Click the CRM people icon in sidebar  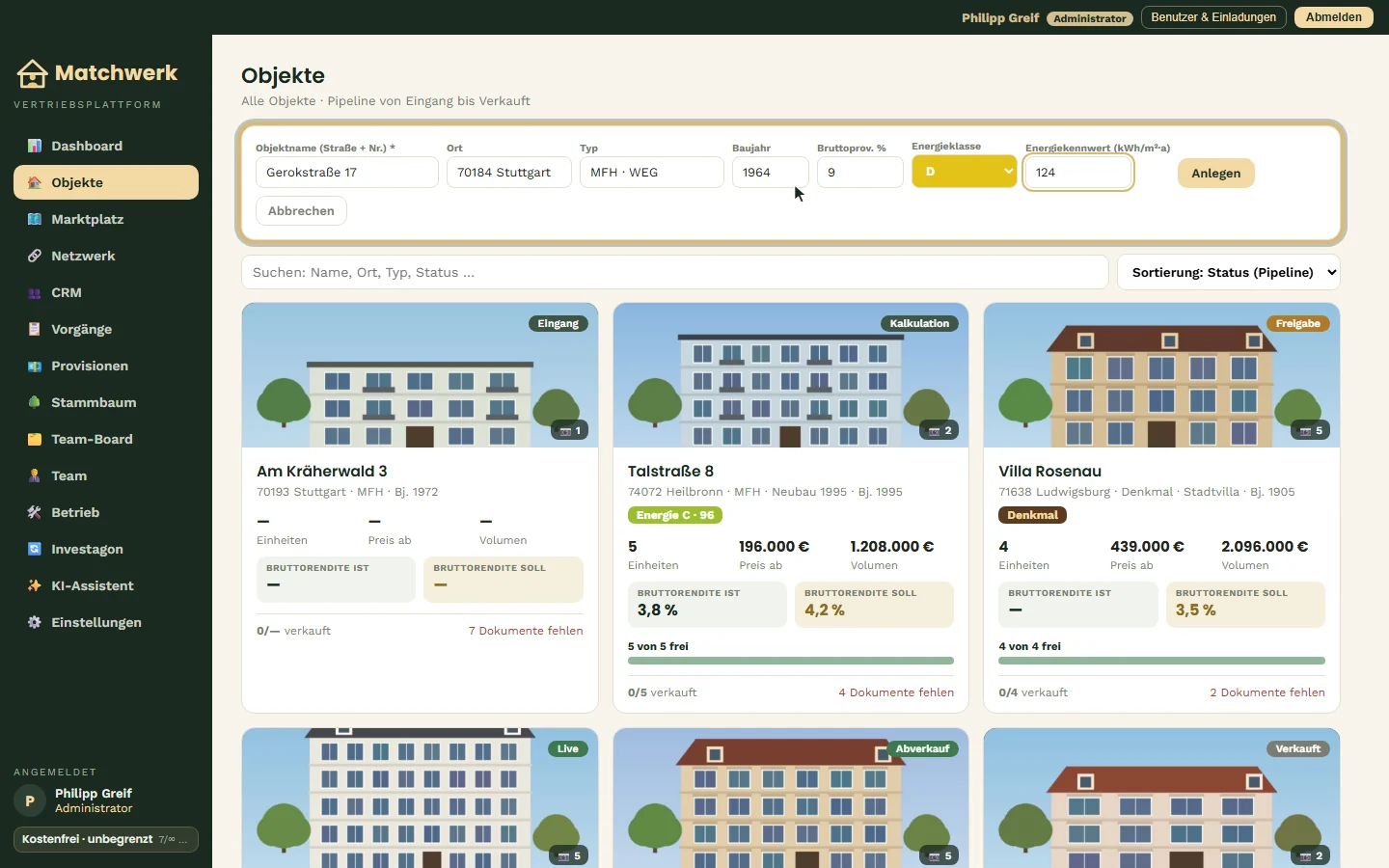click(35, 292)
